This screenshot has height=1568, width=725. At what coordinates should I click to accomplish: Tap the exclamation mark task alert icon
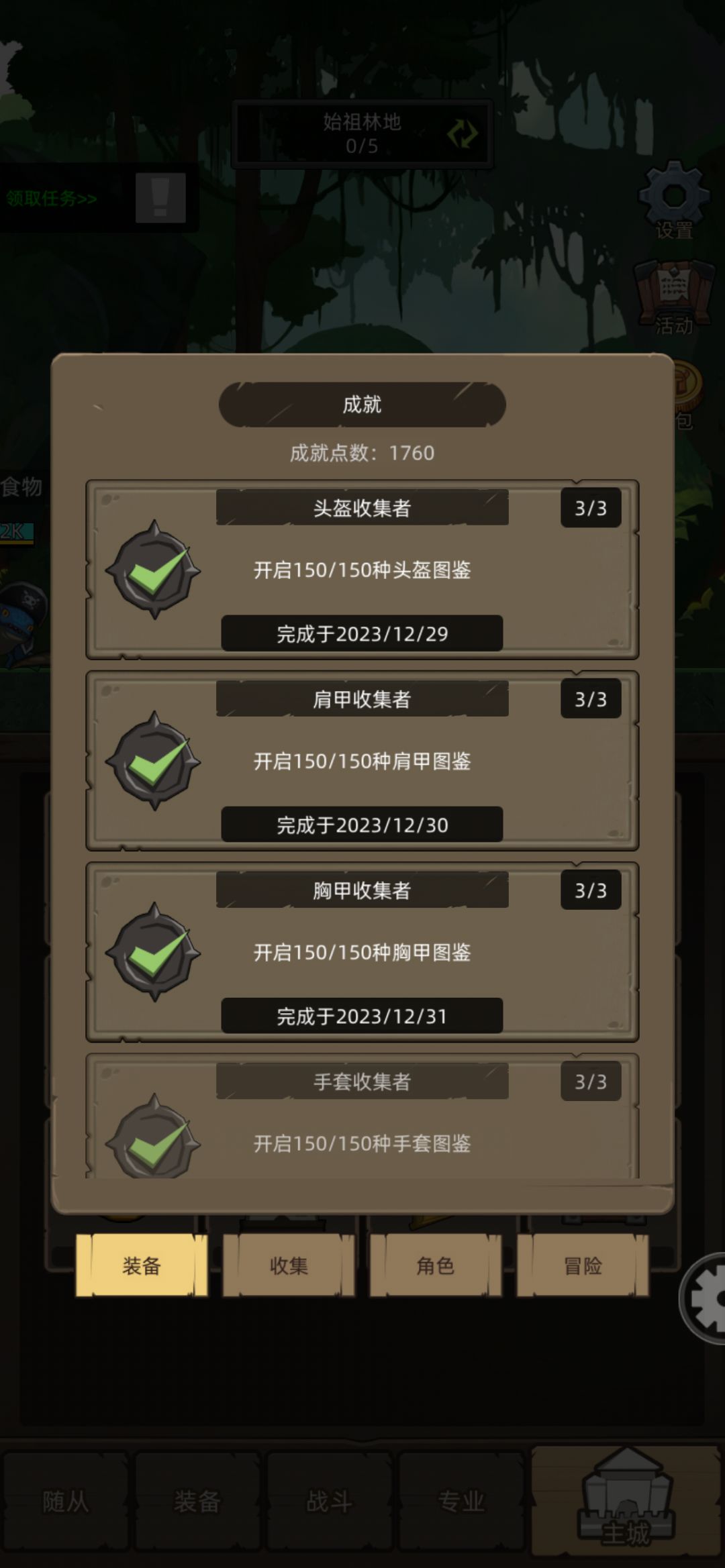coord(160,198)
